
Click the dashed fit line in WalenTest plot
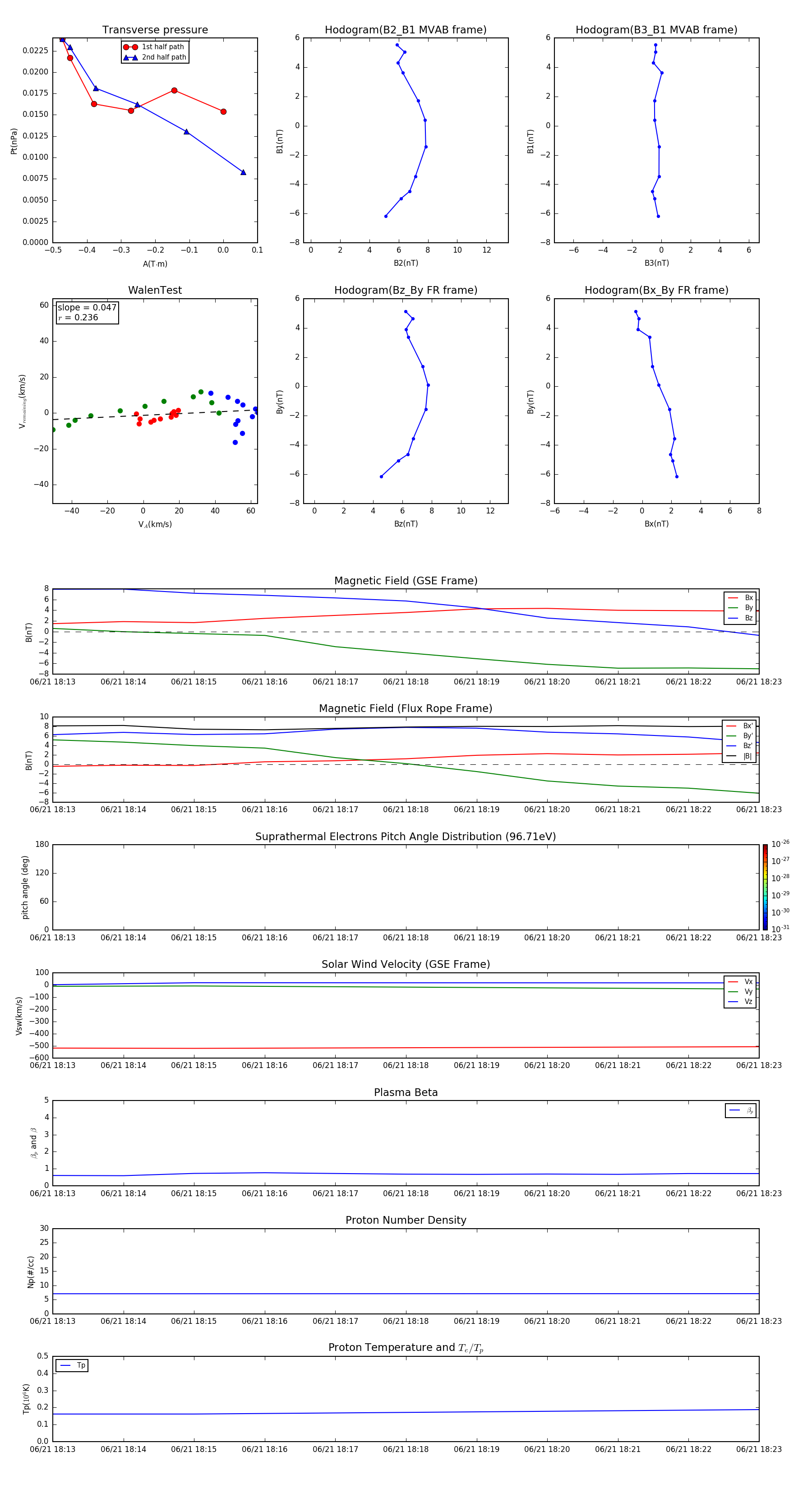tap(155, 415)
